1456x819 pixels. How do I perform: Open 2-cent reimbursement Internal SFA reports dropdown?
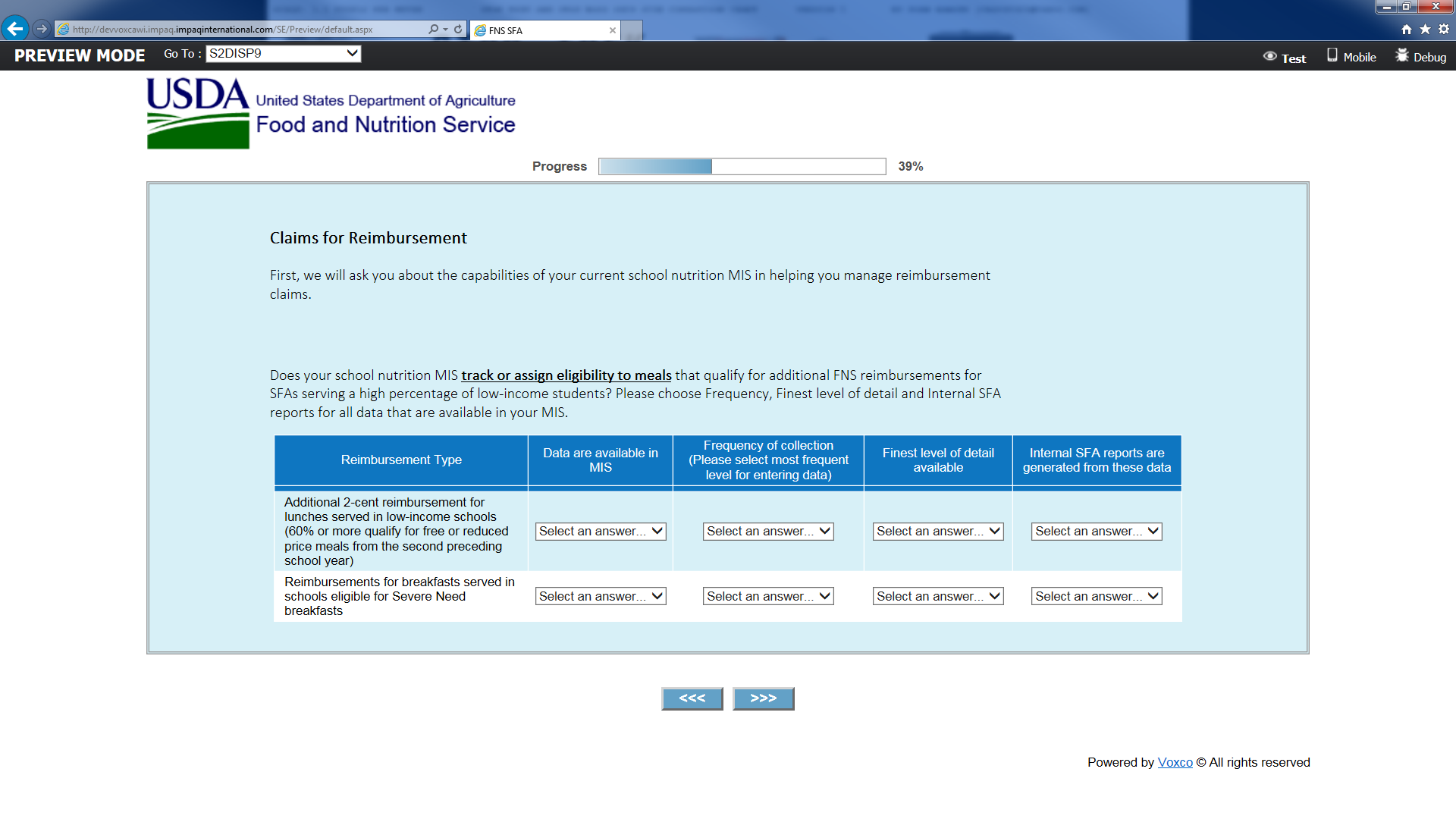[x=1096, y=532]
